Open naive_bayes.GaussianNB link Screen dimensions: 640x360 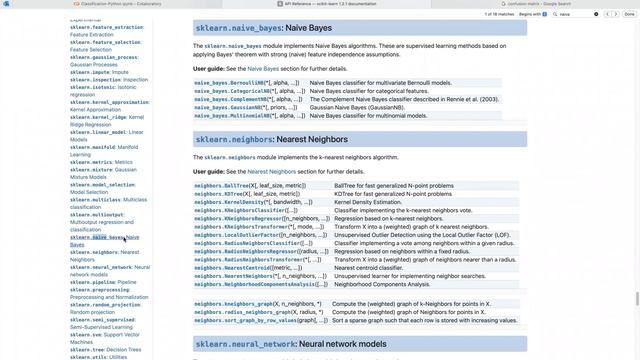click(x=227, y=108)
